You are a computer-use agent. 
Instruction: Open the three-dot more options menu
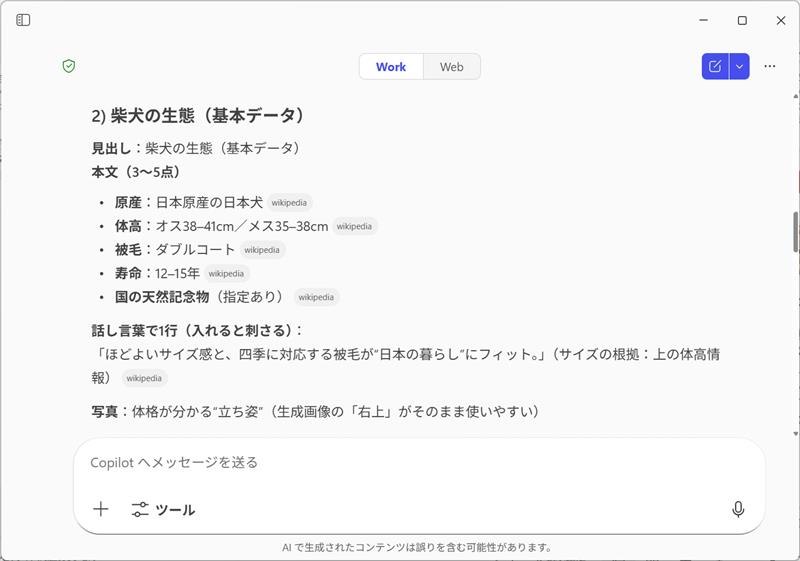click(769, 66)
